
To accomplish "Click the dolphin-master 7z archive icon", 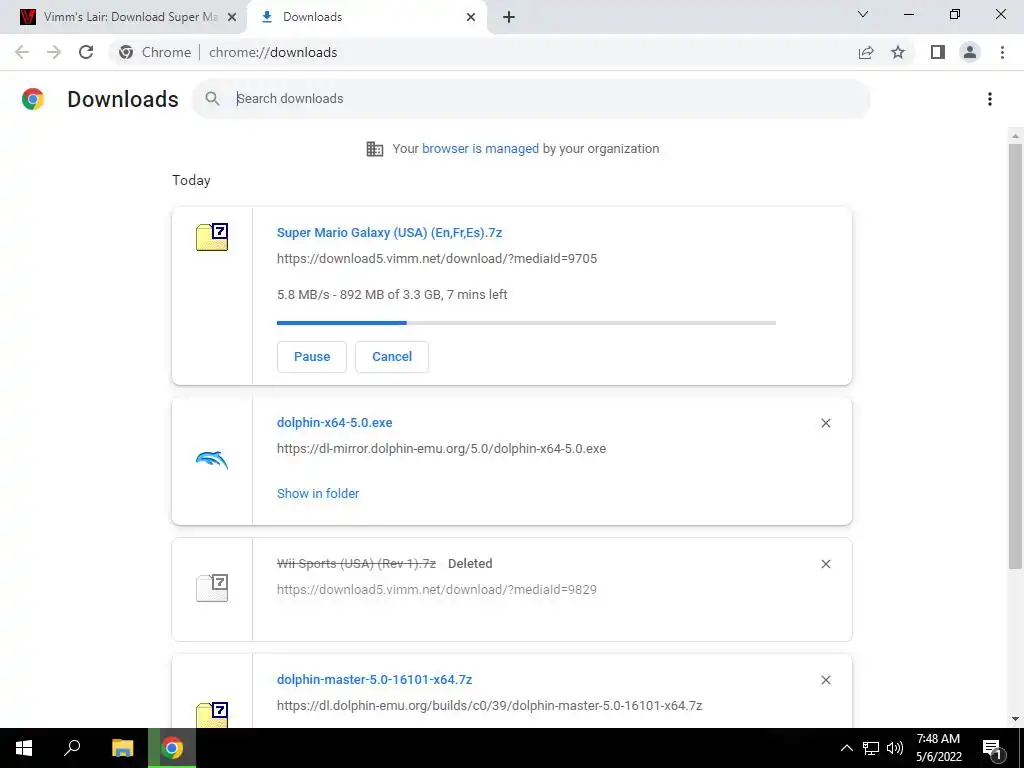I will point(212,714).
